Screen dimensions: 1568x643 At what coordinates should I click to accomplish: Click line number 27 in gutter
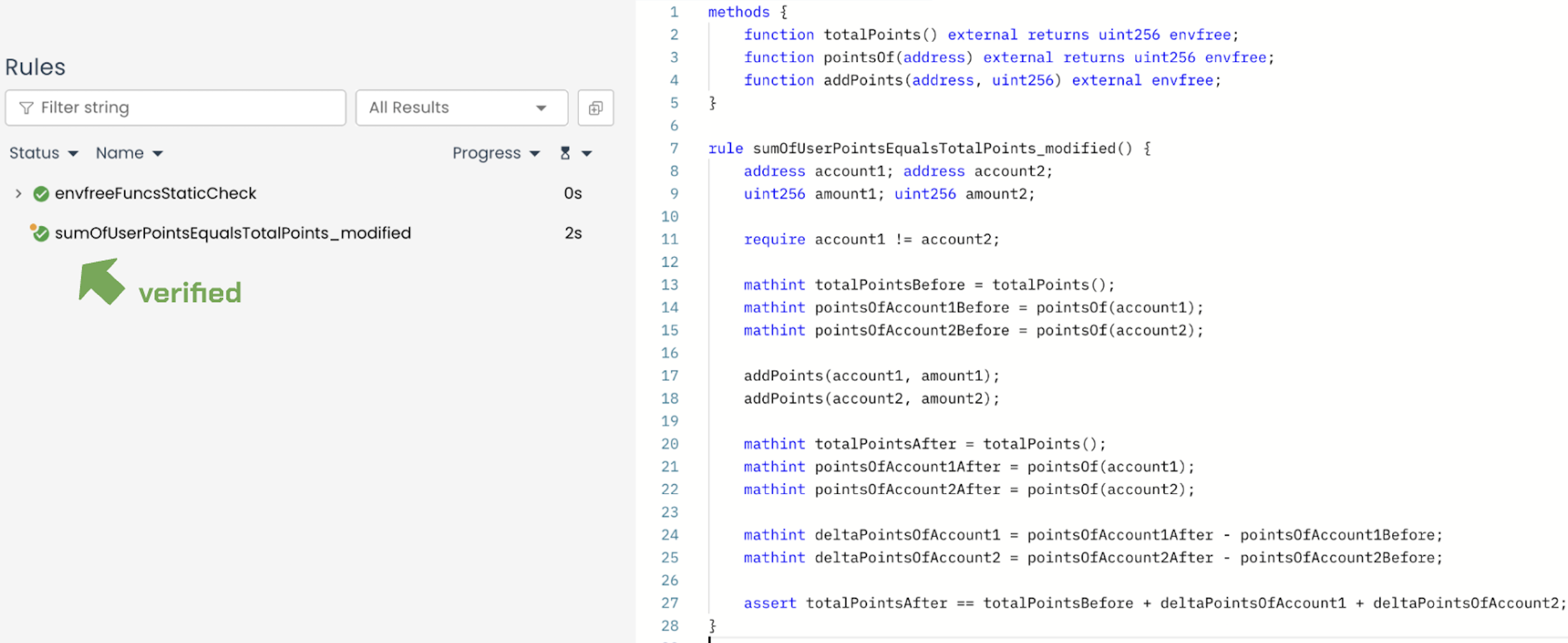tap(669, 603)
